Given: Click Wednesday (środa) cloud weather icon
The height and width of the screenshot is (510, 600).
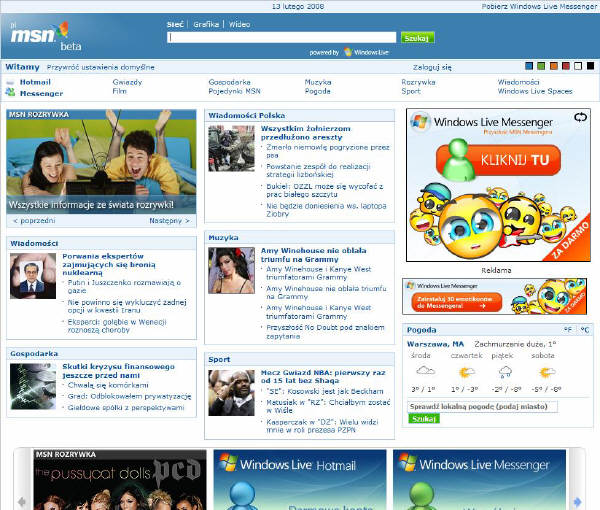Looking at the screenshot, I should pyautogui.click(x=426, y=370).
